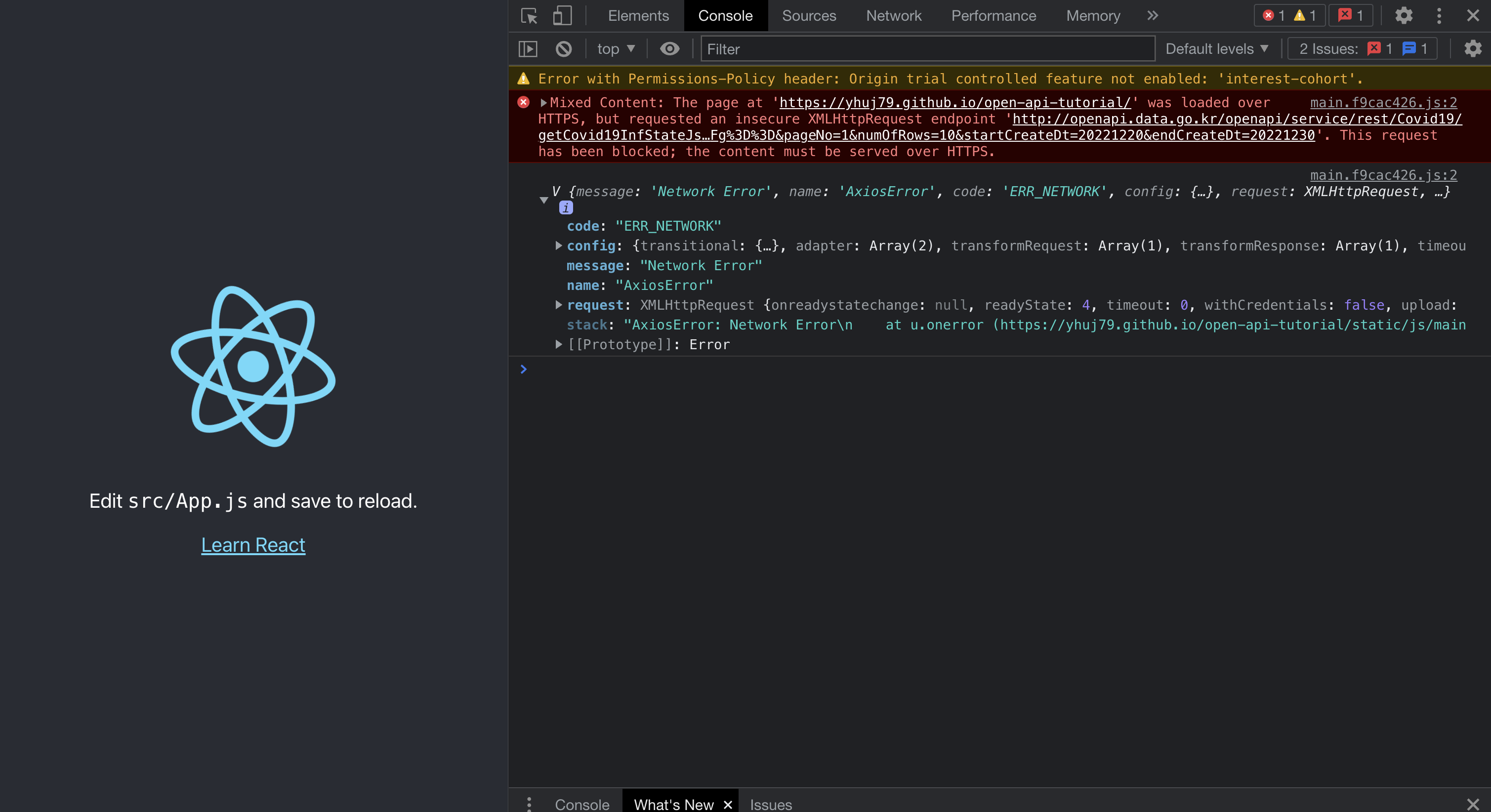Click the Learn React link
The width and height of the screenshot is (1491, 812).
[253, 545]
